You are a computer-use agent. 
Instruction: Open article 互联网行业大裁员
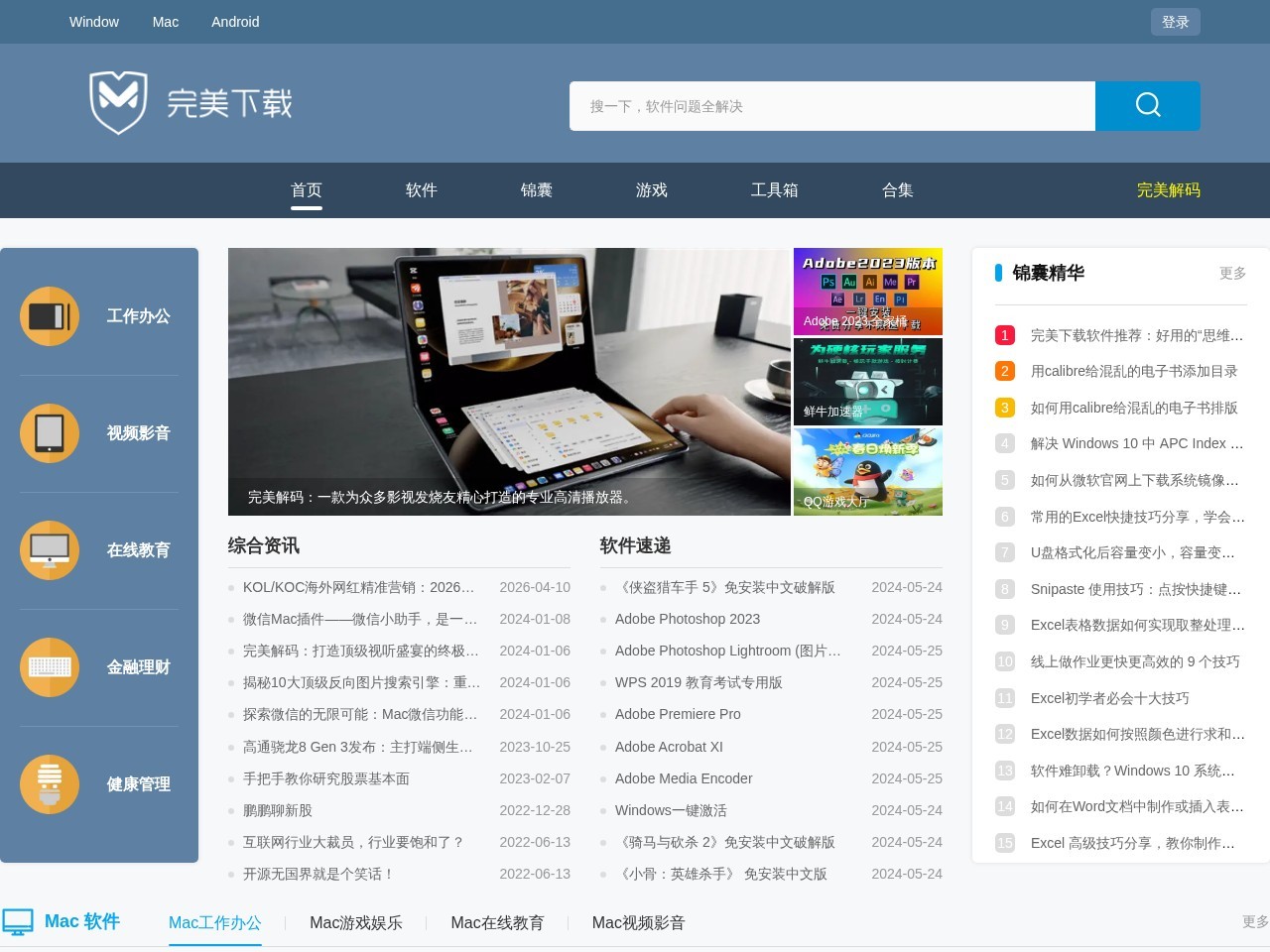tap(353, 842)
